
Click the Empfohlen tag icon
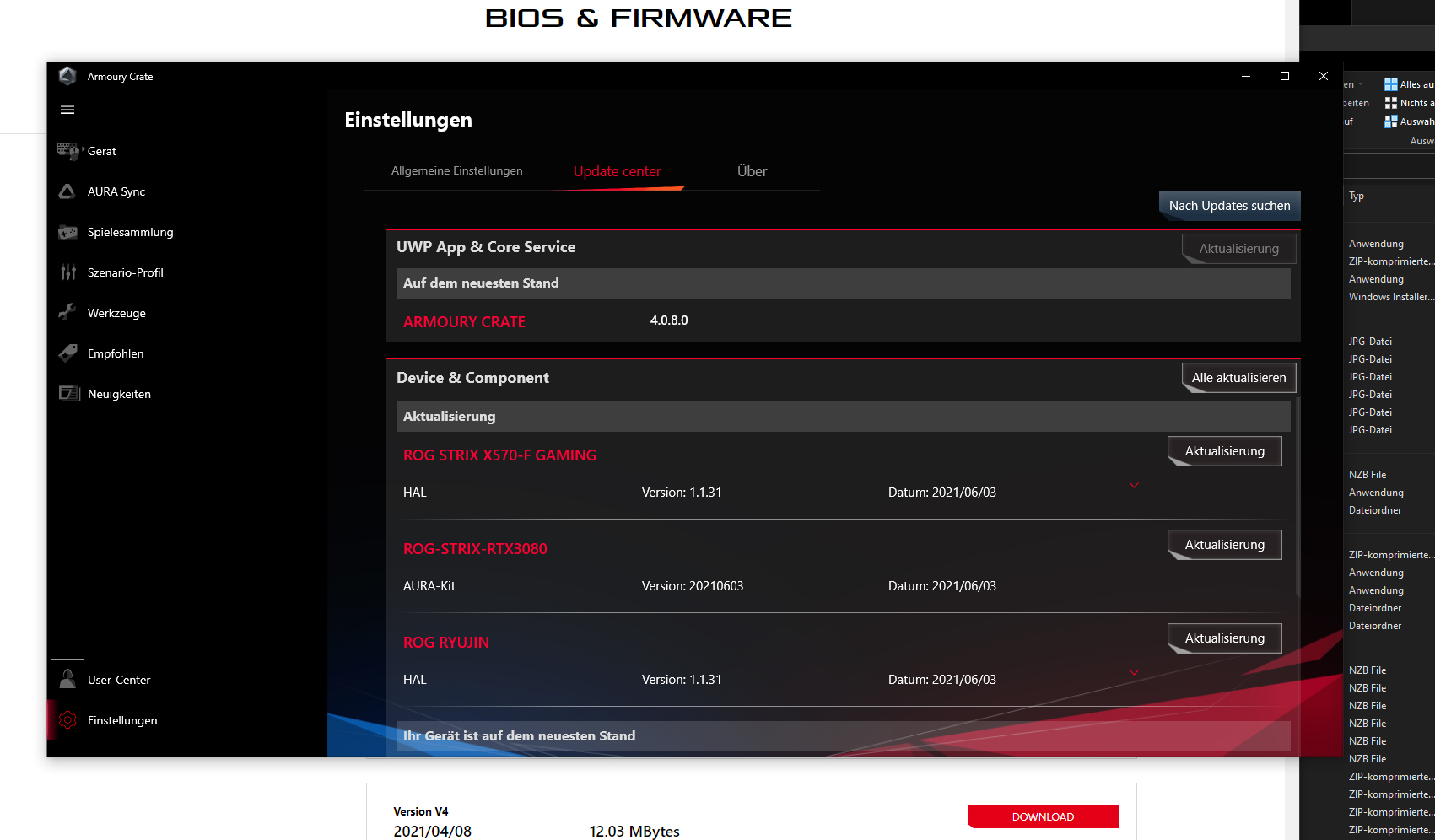[67, 353]
